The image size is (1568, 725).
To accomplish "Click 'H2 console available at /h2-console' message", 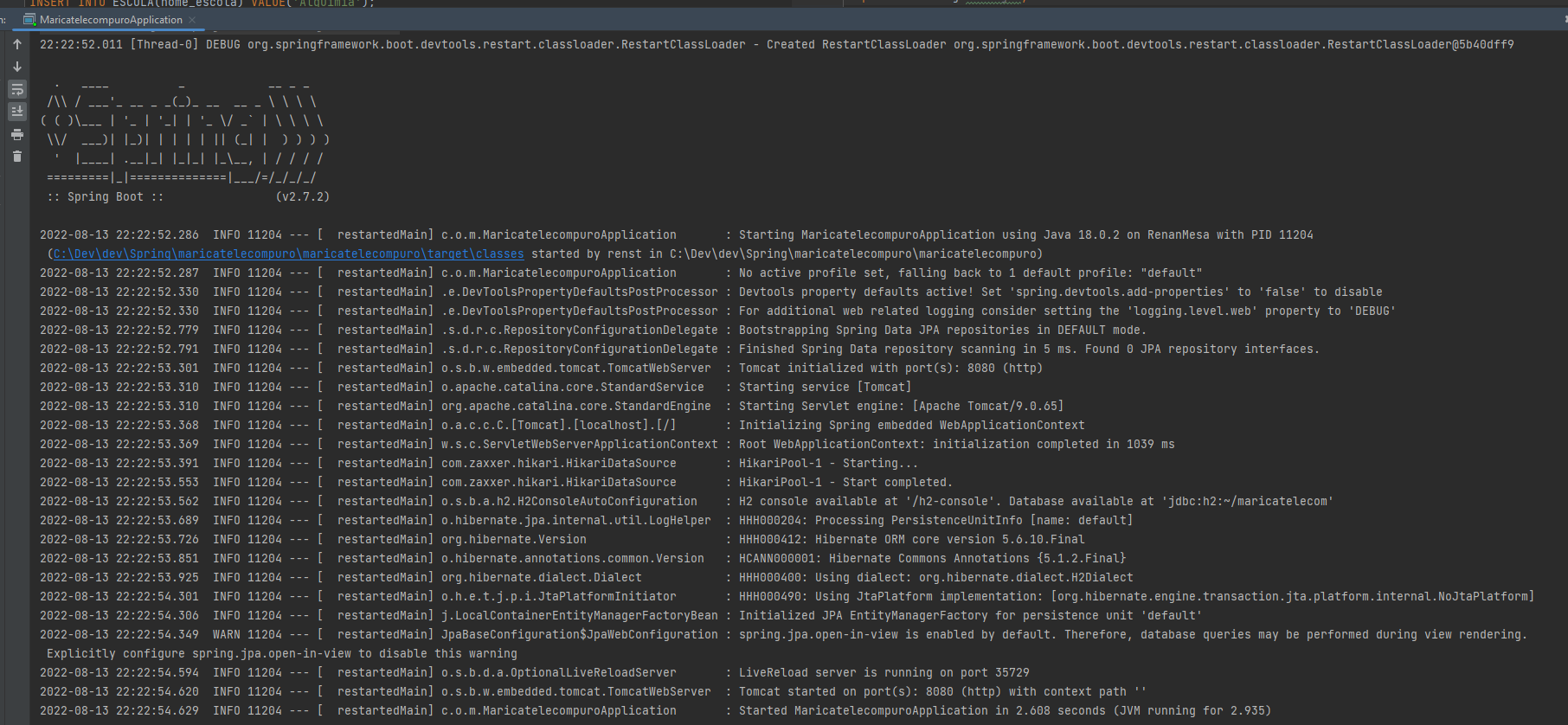I will point(1037,502).
